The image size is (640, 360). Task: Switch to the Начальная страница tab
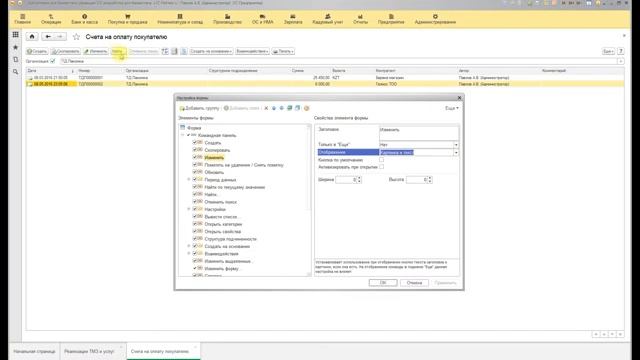pos(34,351)
